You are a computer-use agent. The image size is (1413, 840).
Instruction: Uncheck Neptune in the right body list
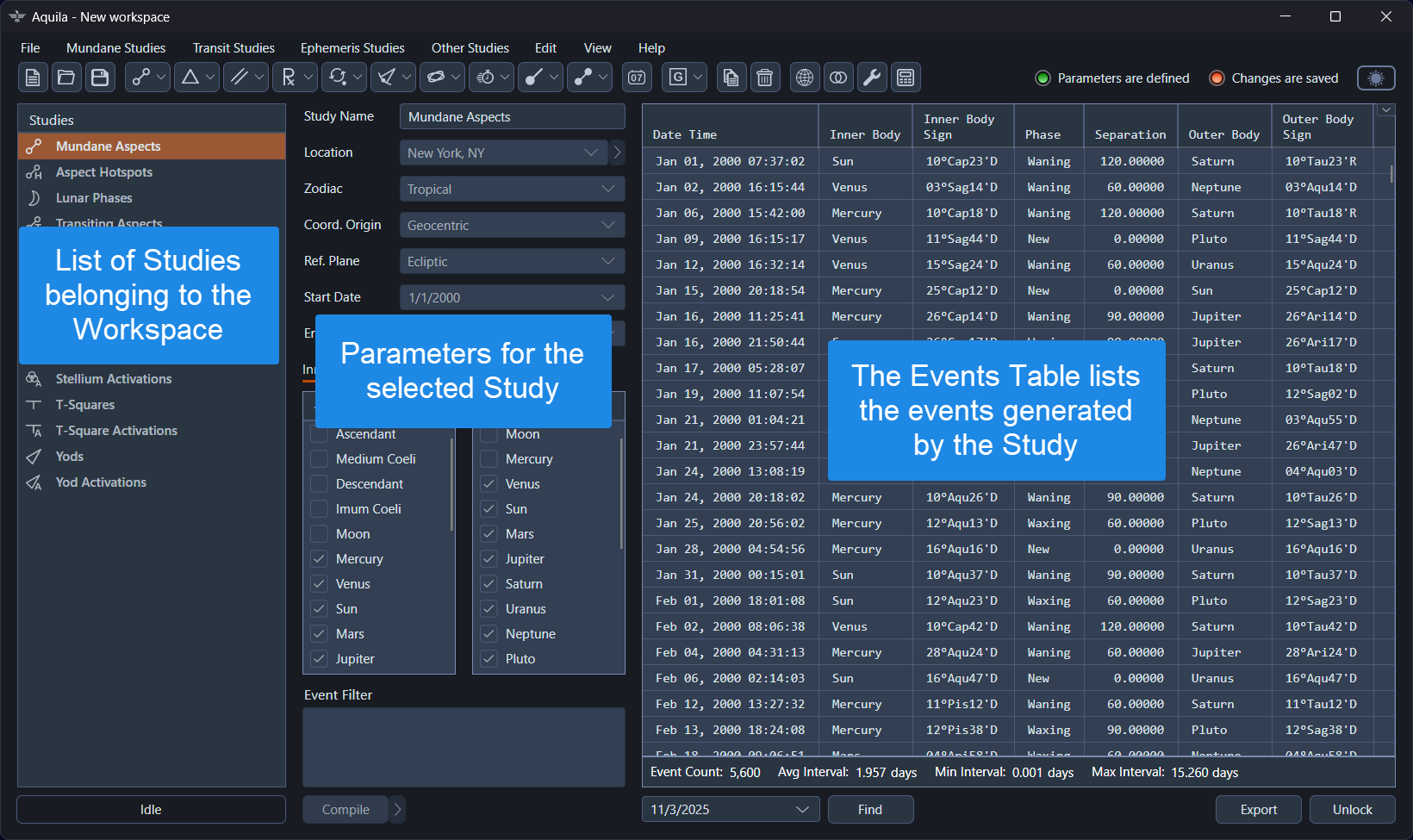coord(489,634)
